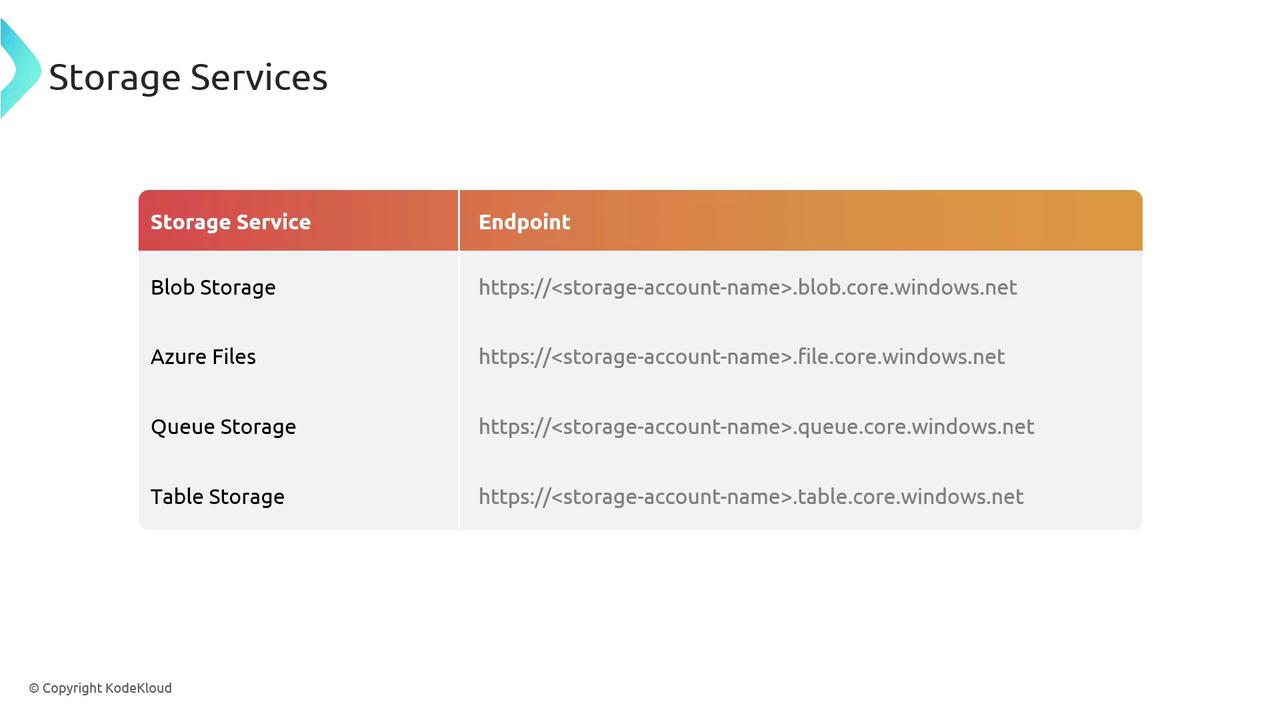Open the queue.core.windows.net endpoint URL
This screenshot has width=1280, height=720.
click(x=756, y=427)
